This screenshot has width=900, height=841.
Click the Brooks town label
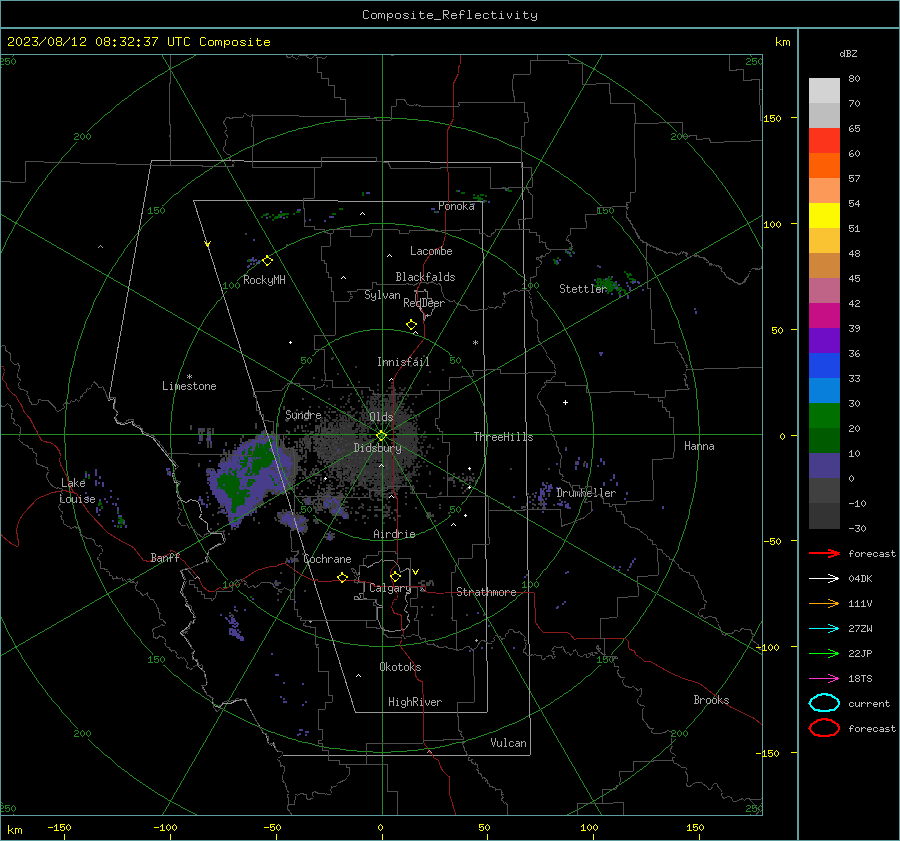[711, 700]
